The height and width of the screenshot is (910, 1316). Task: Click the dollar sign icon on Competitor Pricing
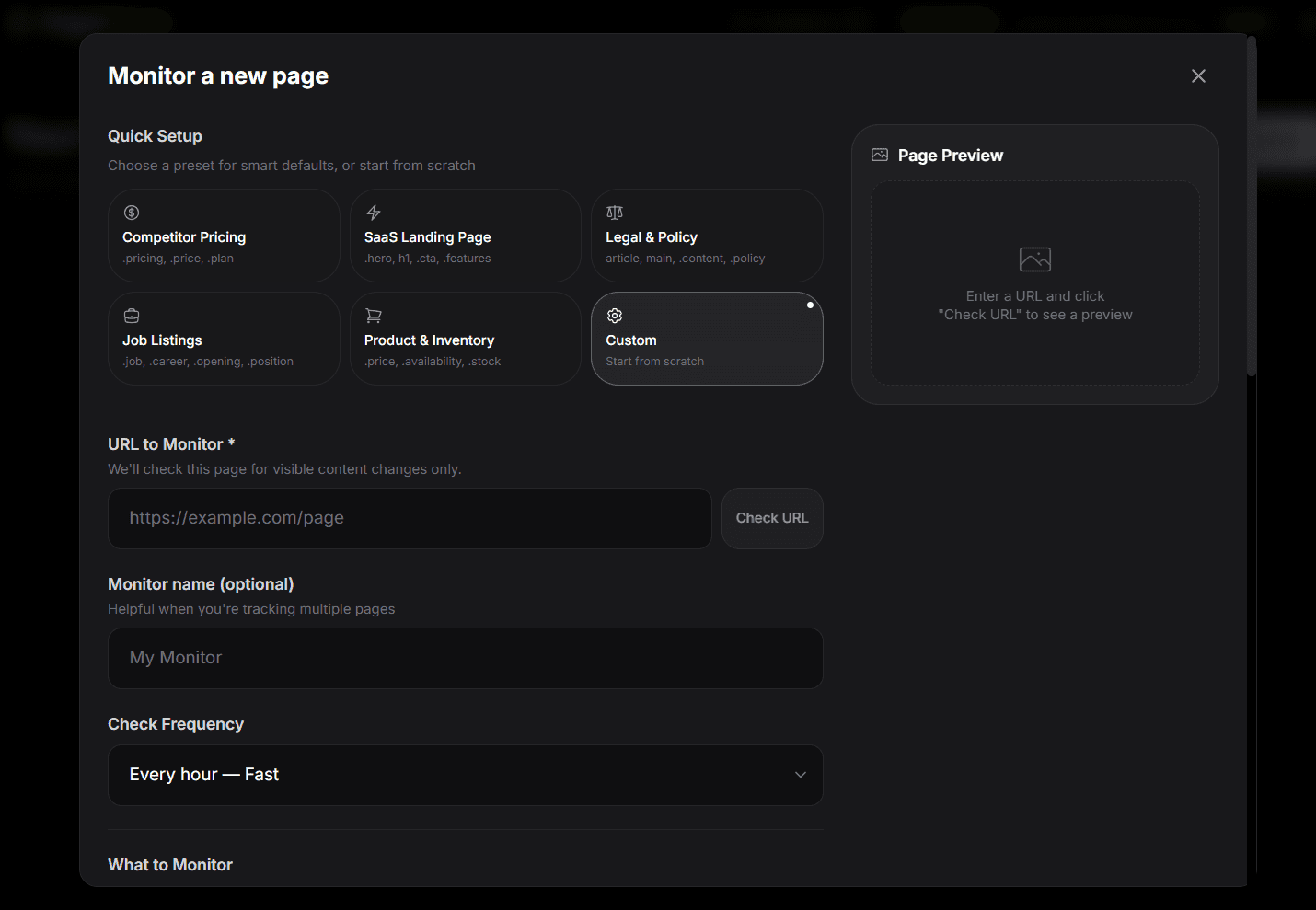tap(131, 212)
